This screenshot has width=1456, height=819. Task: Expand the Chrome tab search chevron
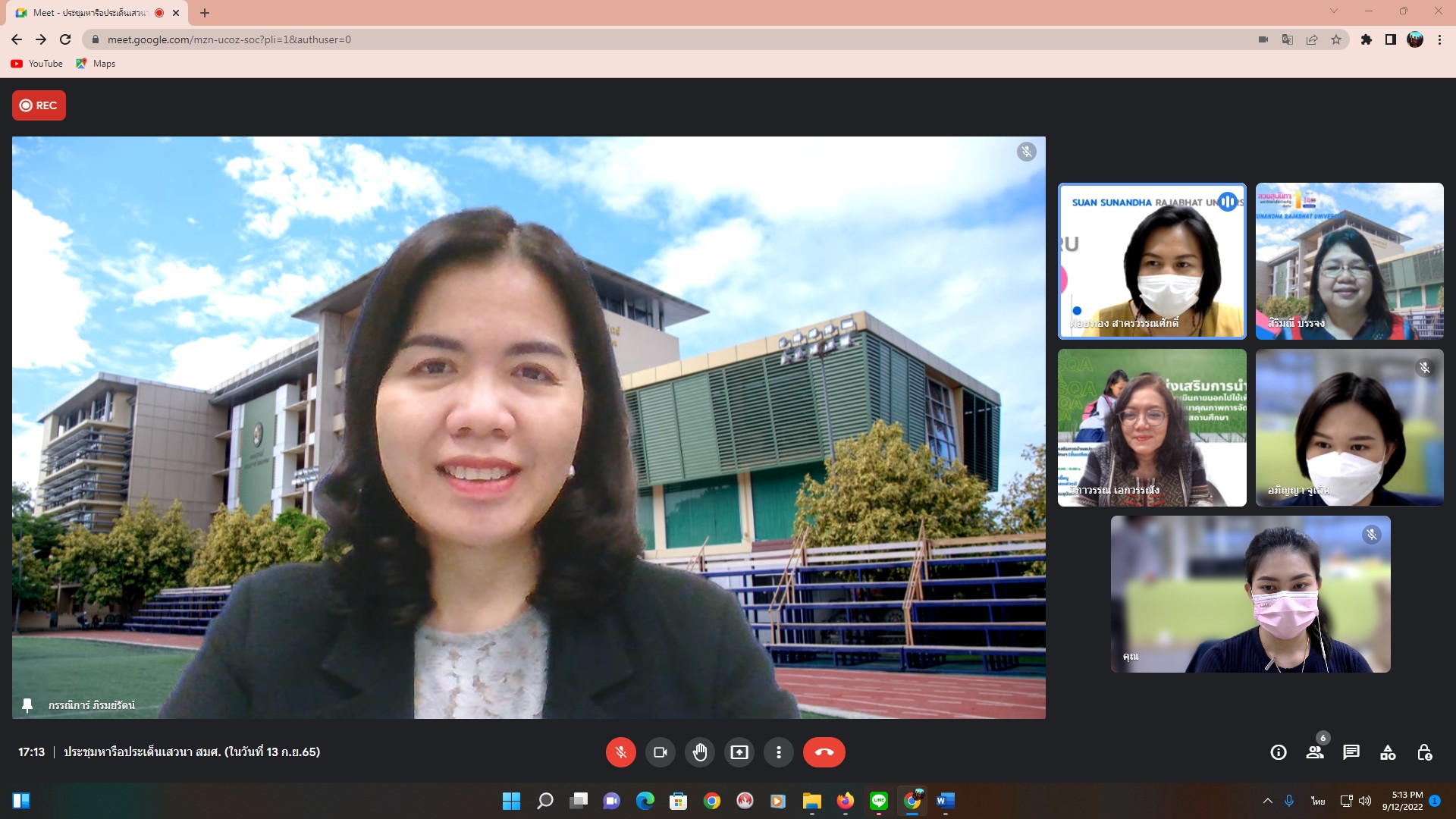pyautogui.click(x=1334, y=11)
